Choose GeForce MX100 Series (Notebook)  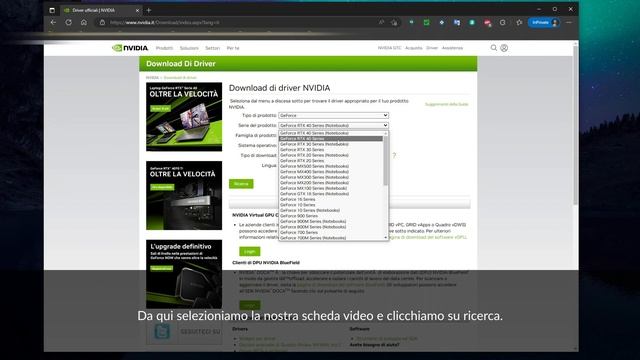(x=331, y=188)
